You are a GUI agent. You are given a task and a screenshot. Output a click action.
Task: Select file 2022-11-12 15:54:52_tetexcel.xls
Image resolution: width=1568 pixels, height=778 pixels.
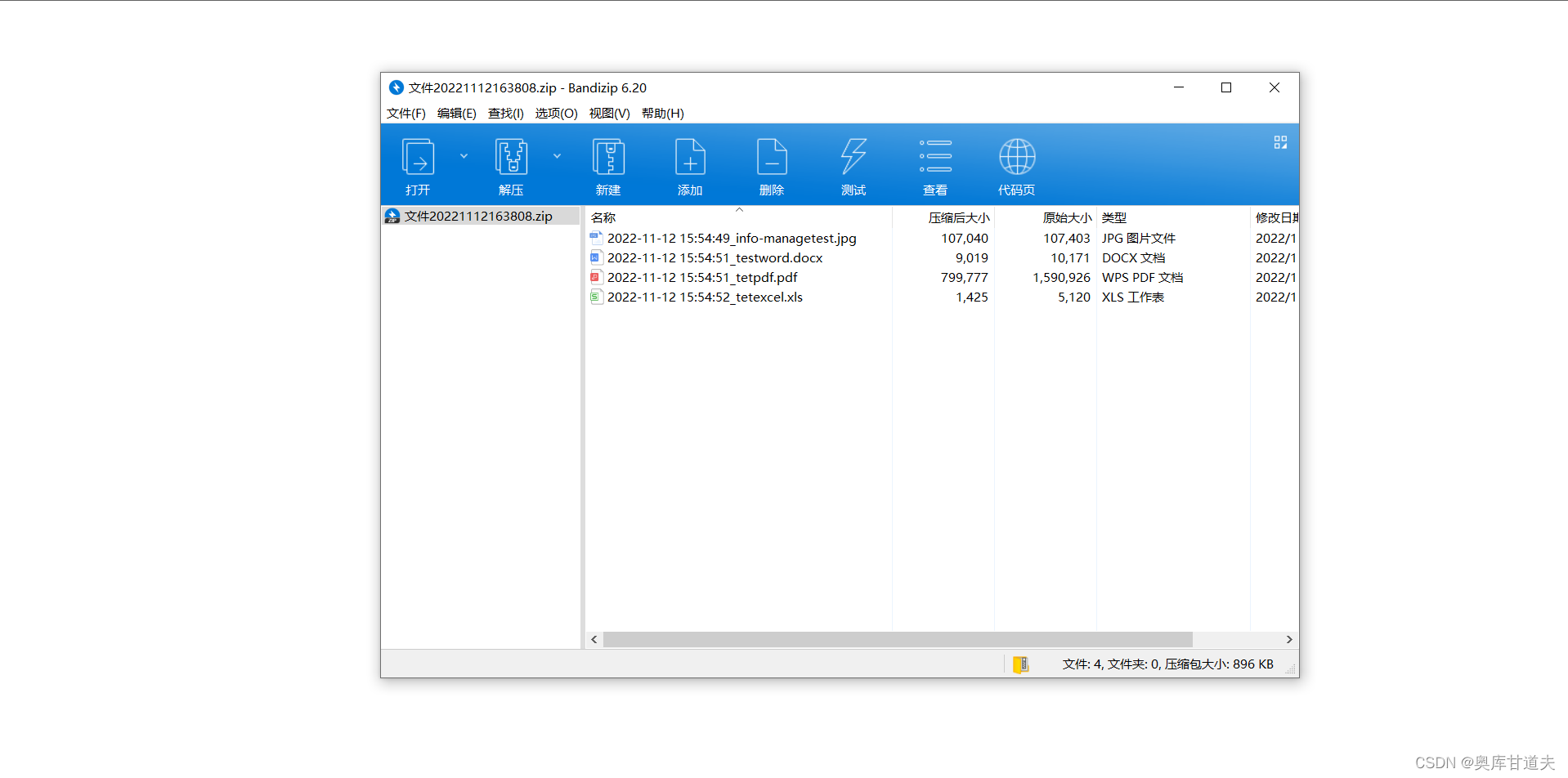coord(705,297)
